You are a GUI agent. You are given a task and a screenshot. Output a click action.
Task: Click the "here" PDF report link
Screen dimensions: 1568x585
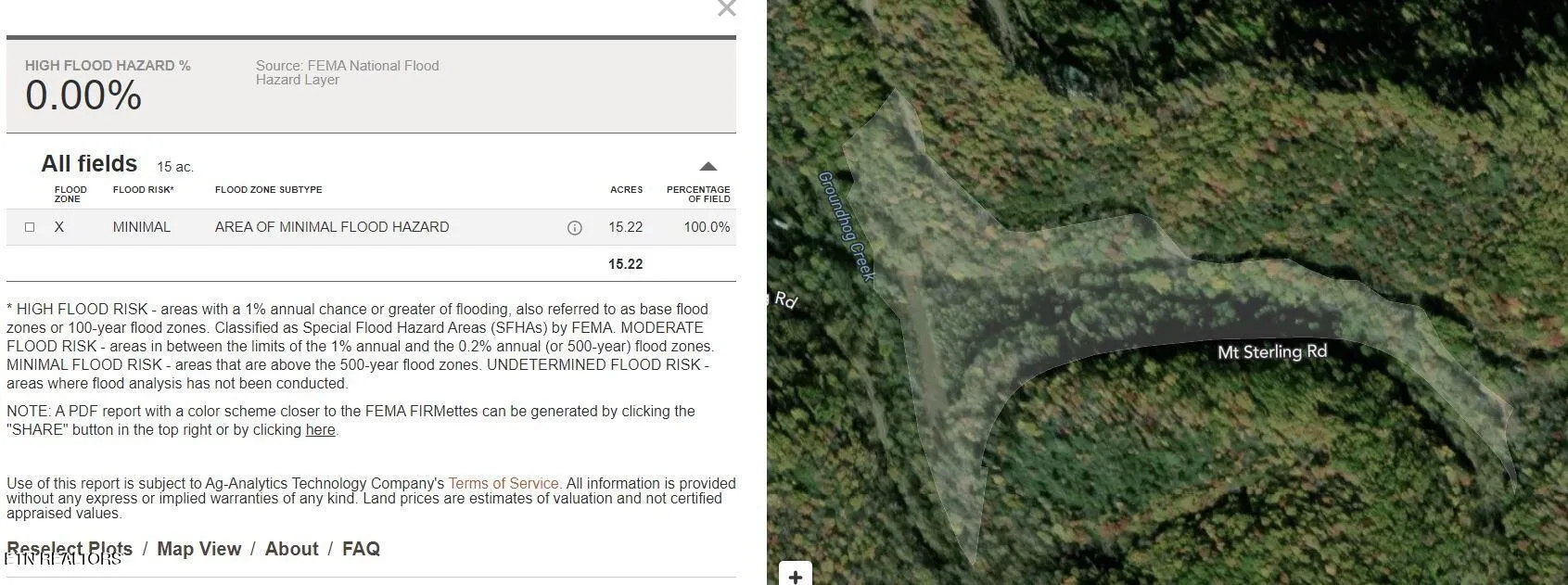[320, 430]
